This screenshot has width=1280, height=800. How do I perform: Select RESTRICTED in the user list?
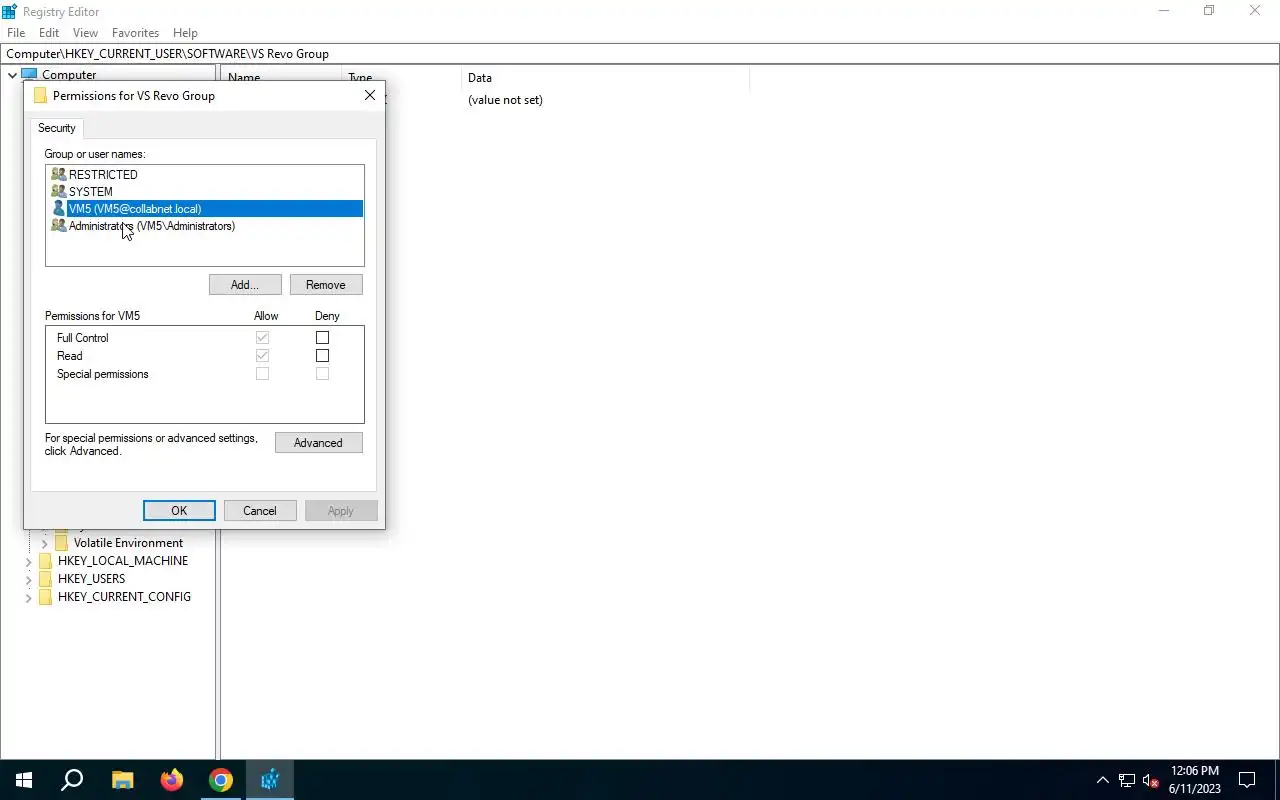pyautogui.click(x=103, y=174)
